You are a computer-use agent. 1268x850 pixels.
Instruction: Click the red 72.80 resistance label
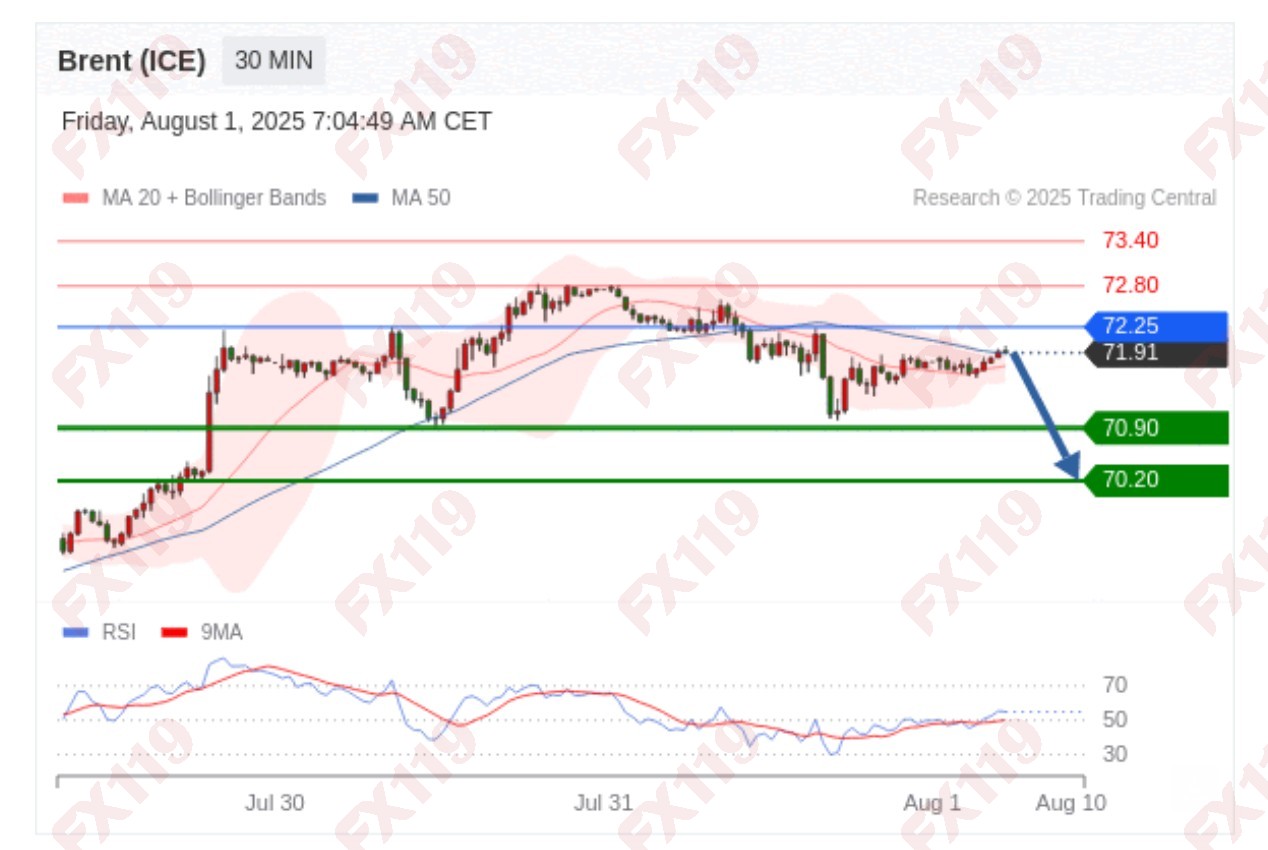1131,285
